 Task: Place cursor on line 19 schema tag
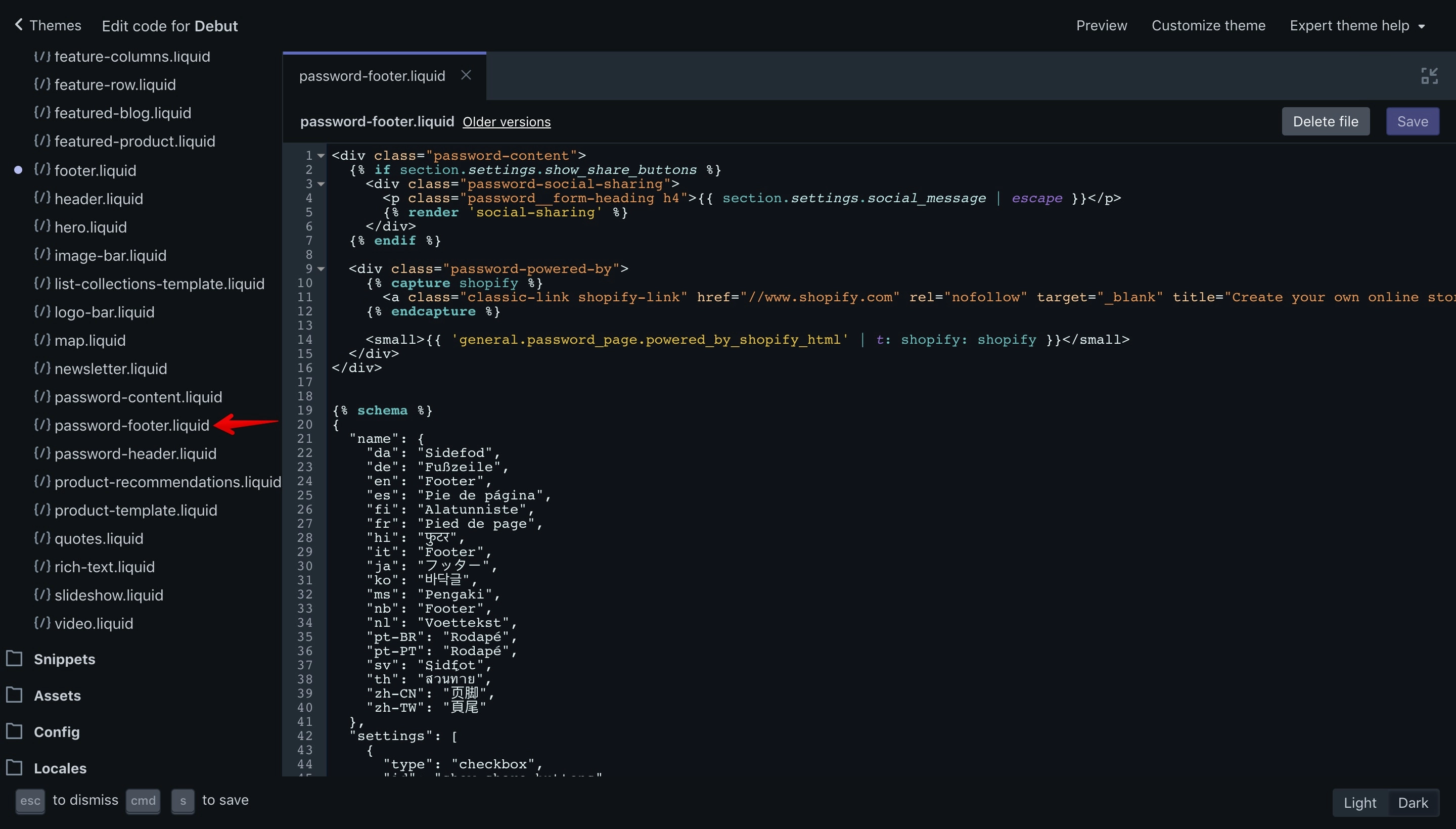click(382, 410)
